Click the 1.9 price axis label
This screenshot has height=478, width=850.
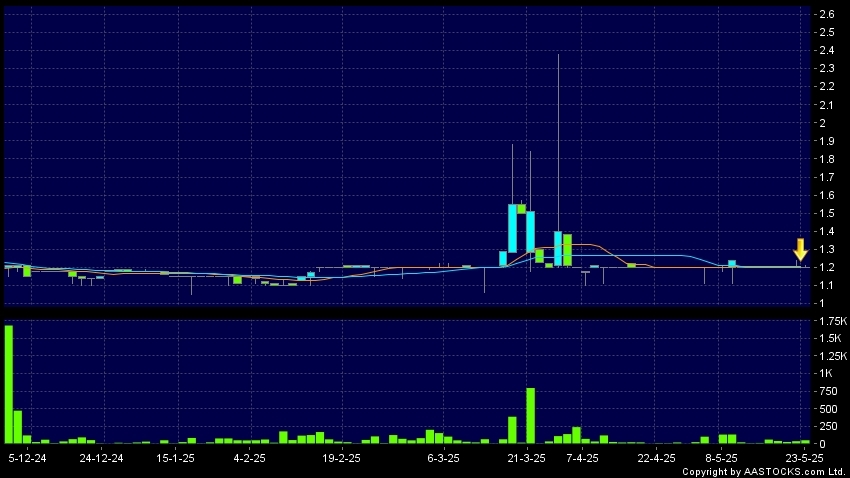coord(827,141)
